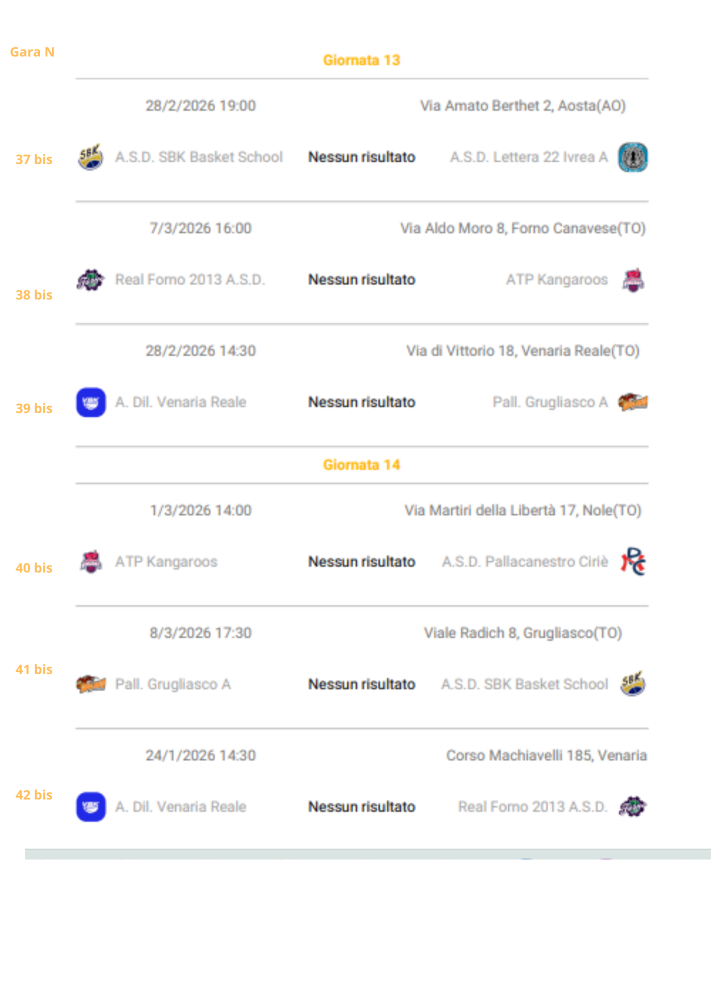Click the Real Forno logo in the 24/1/2026 match
Image resolution: width=720 pixels, height=1000 pixels.
pos(632,807)
